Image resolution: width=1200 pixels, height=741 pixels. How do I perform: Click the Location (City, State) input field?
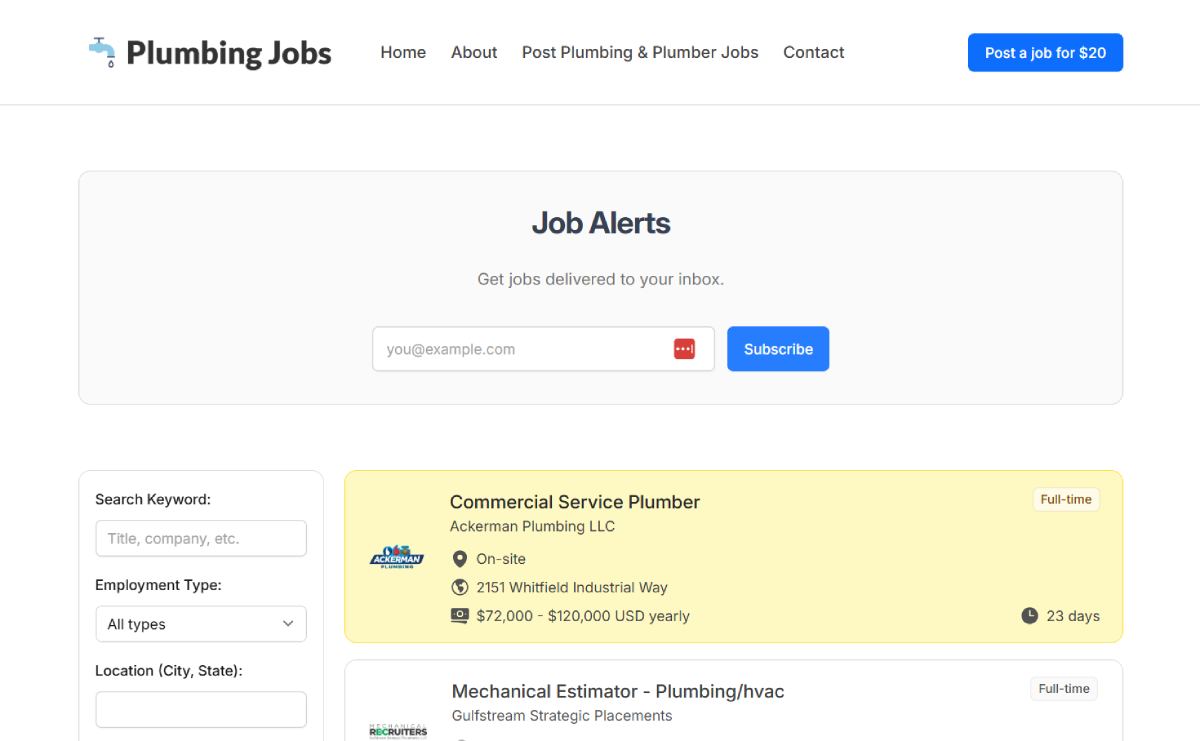[201, 710]
